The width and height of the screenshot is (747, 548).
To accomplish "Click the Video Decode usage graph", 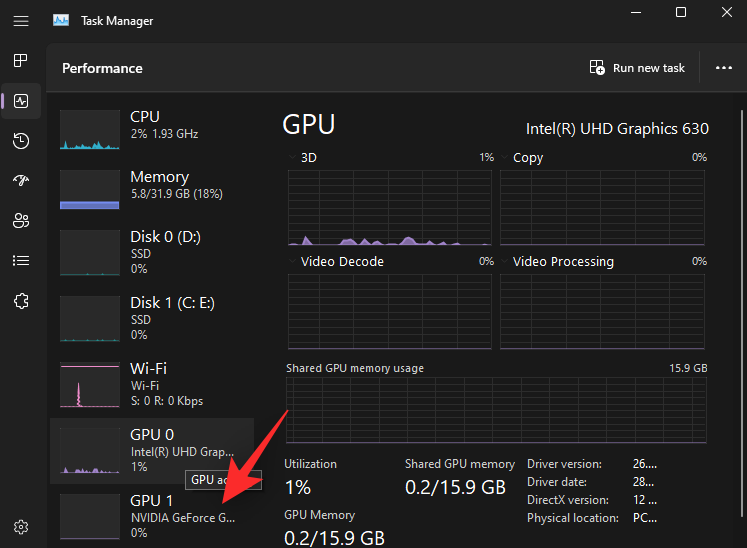I will coord(390,312).
